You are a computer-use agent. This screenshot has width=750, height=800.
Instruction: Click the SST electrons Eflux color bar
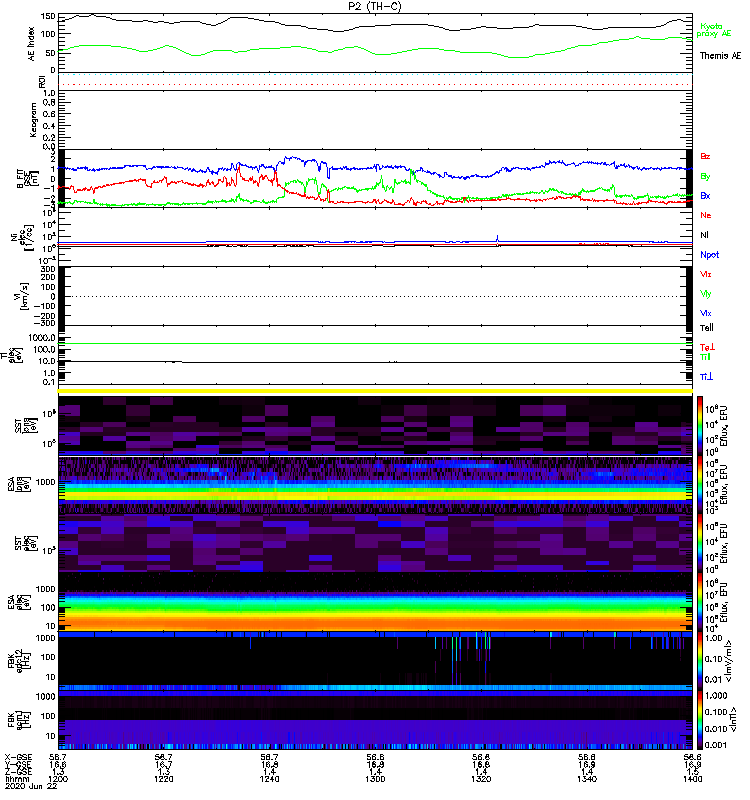(x=699, y=543)
